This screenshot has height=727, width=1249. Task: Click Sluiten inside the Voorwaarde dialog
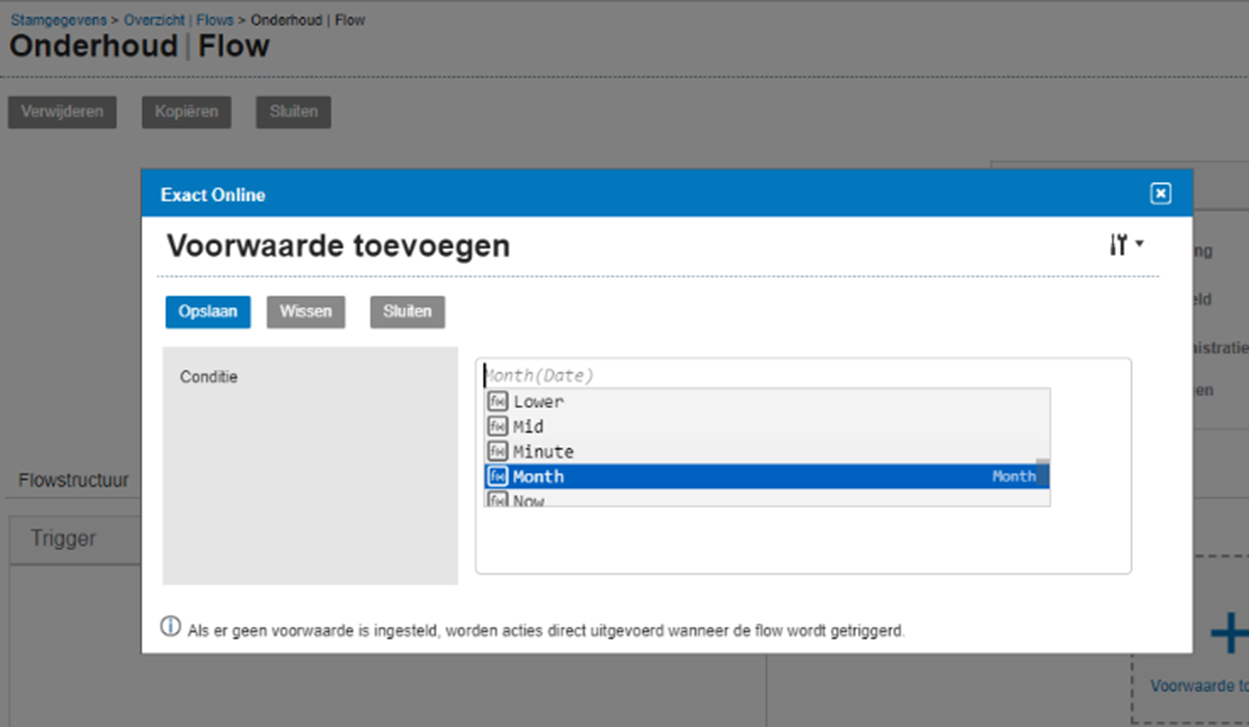click(407, 311)
